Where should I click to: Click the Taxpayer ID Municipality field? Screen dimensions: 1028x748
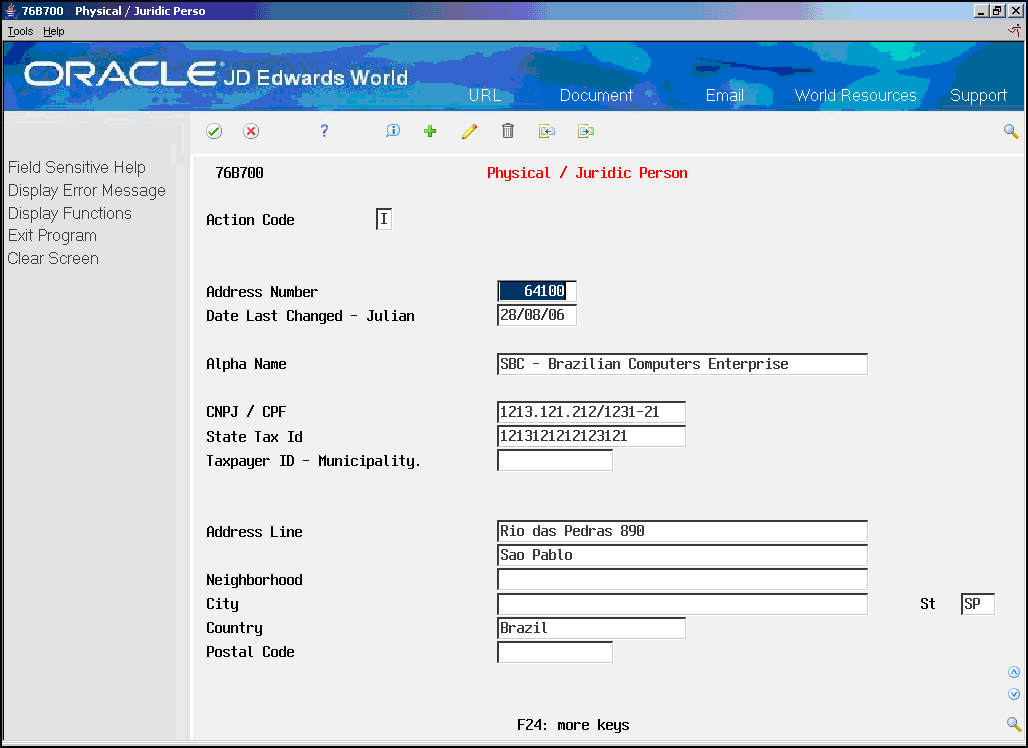click(555, 460)
